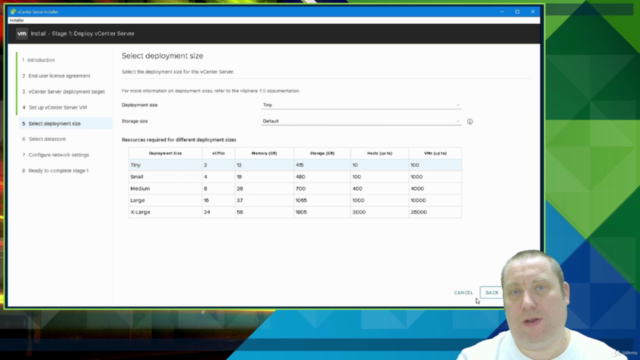640x360 pixels.
Task: Select the Select deployment size step
Action: [65, 123]
